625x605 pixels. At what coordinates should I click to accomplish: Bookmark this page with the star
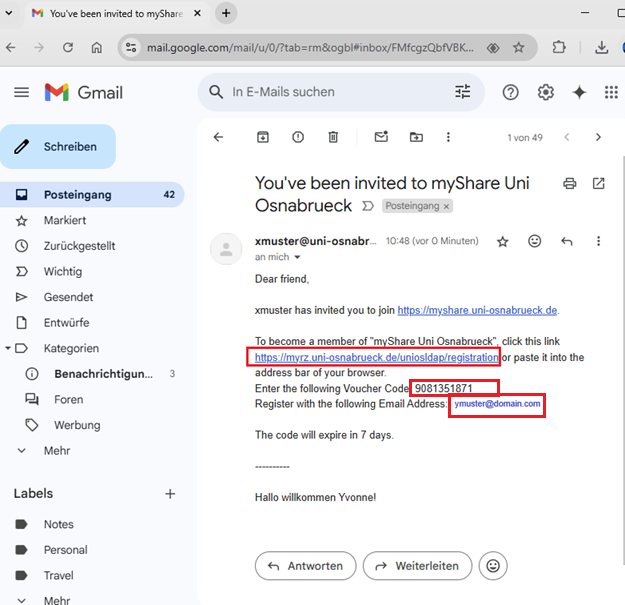pyautogui.click(x=519, y=47)
